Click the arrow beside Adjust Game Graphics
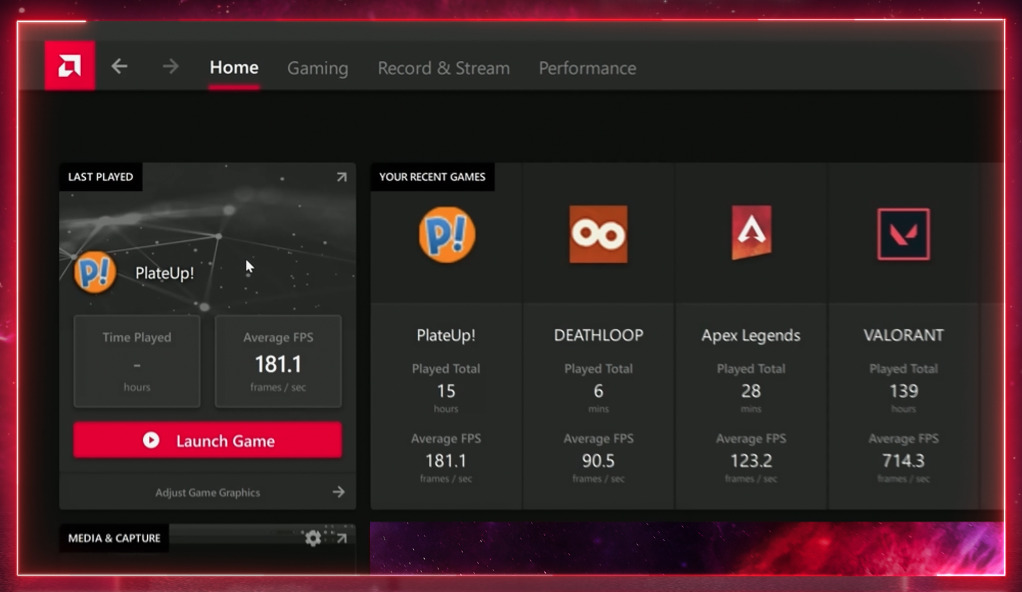 click(x=338, y=492)
